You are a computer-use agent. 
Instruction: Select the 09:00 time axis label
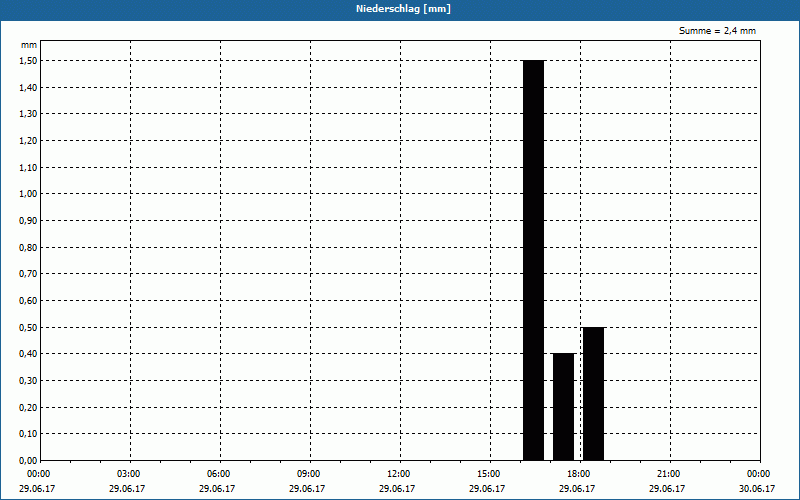click(x=308, y=474)
